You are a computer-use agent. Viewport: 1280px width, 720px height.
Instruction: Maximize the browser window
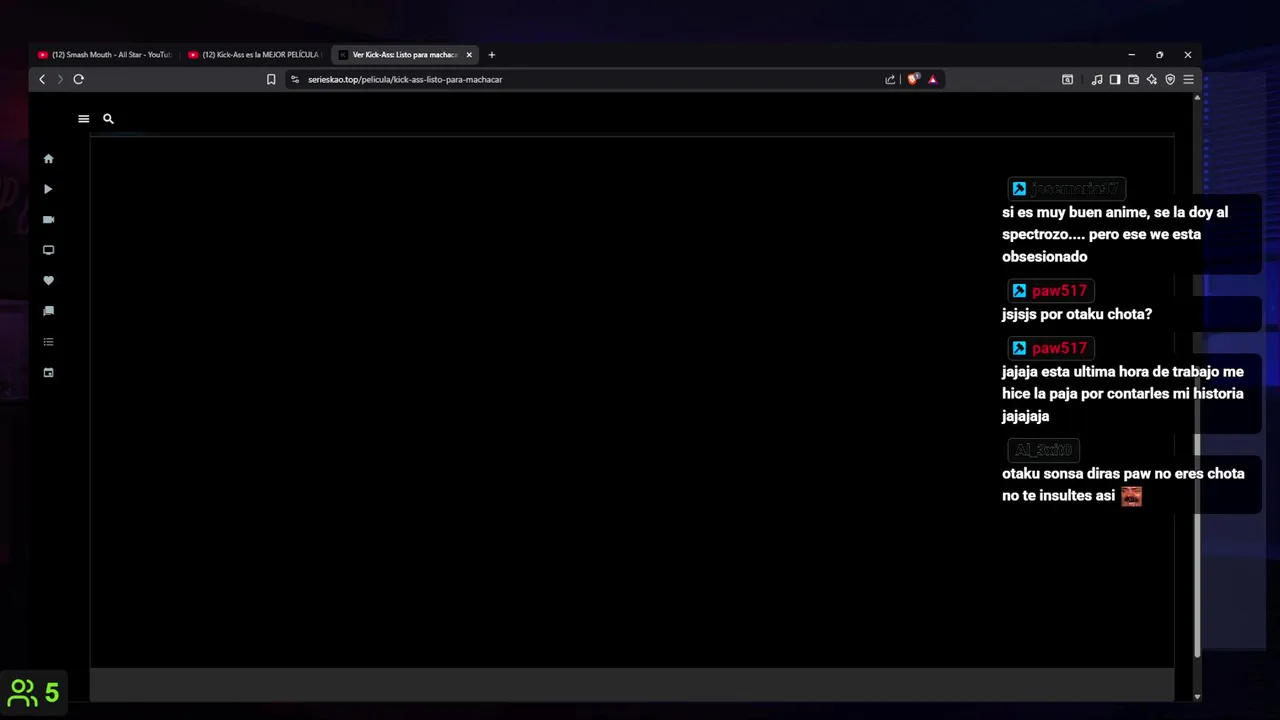(1159, 55)
